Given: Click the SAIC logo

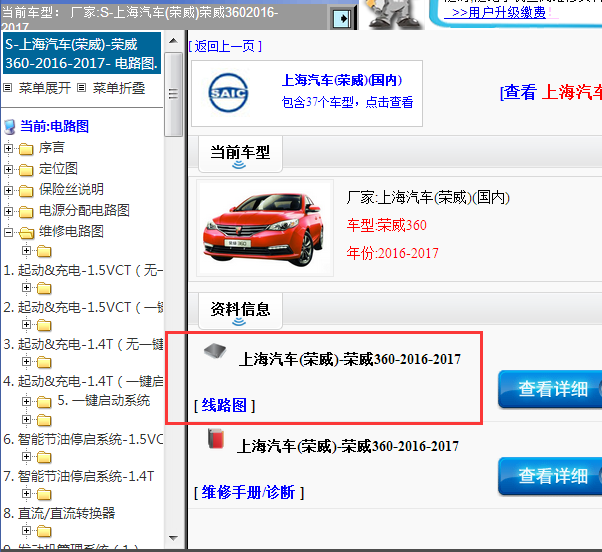Looking at the screenshot, I should click(x=228, y=93).
